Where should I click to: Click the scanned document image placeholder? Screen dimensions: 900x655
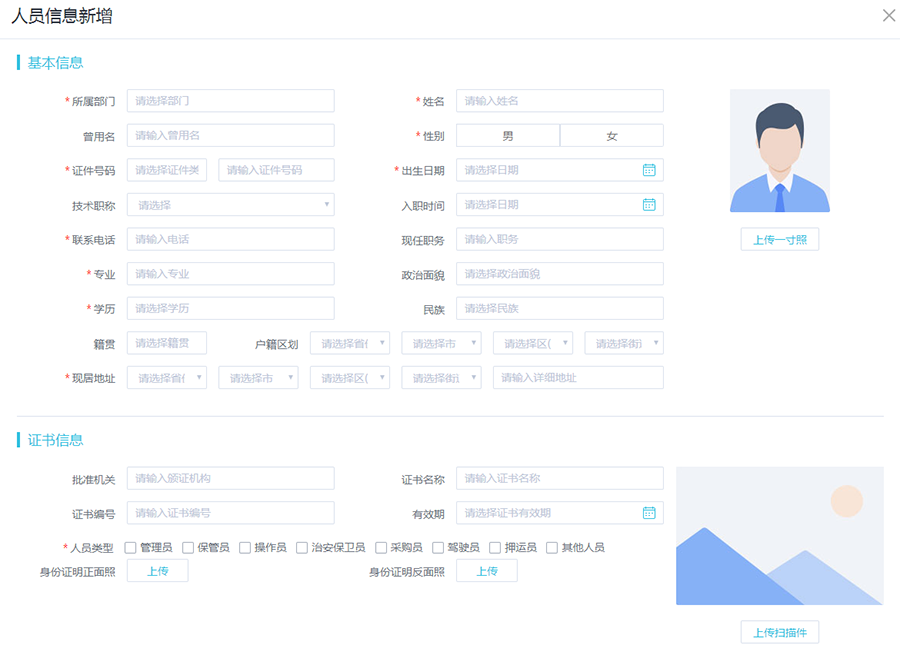pos(779,535)
